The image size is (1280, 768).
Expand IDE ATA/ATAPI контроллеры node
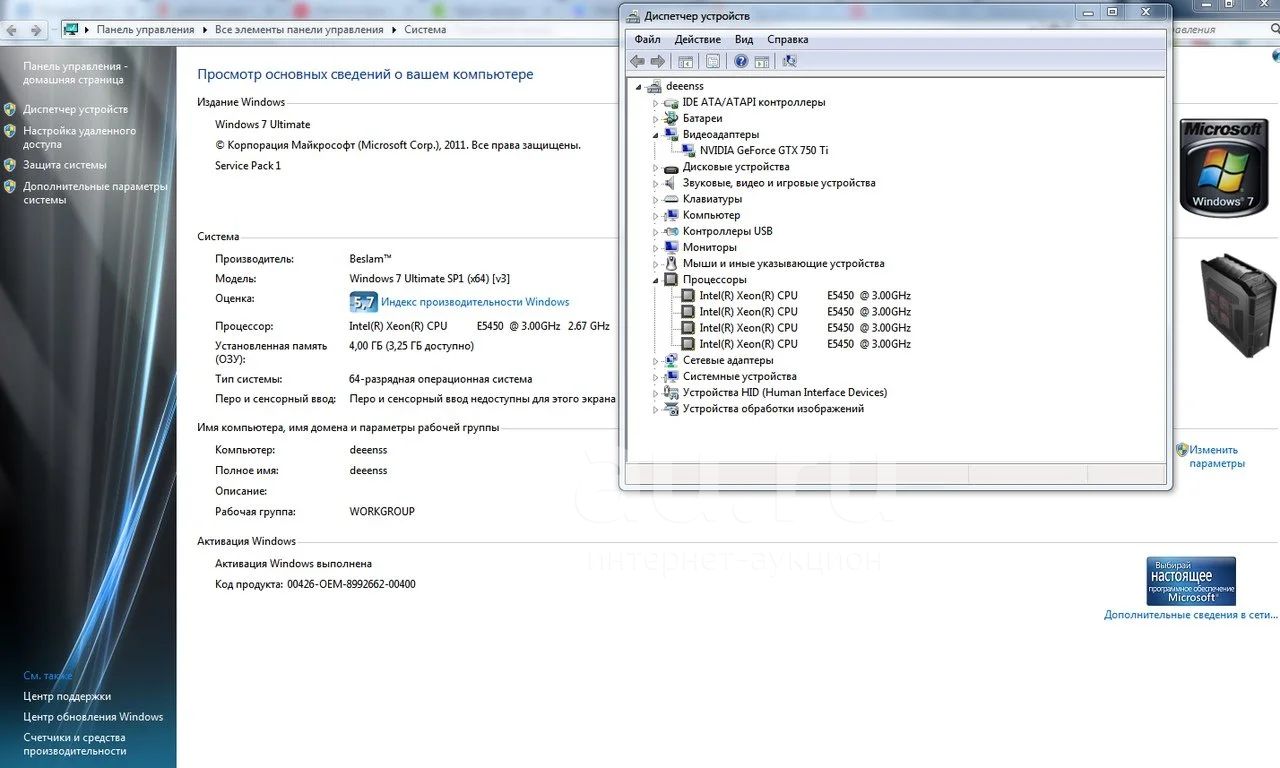(x=656, y=103)
